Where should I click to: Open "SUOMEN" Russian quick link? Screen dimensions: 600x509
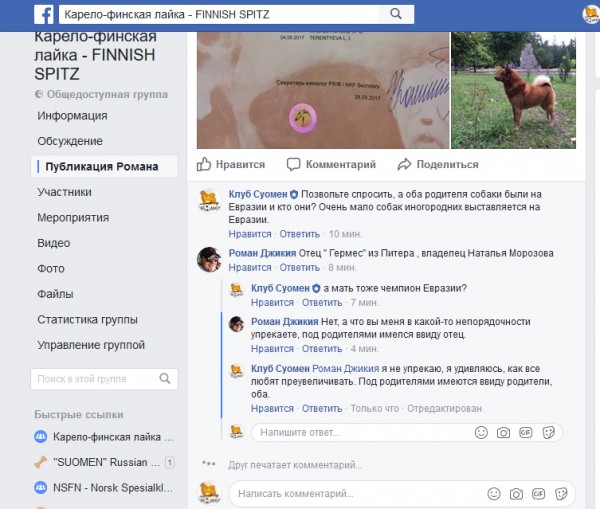pyautogui.click(x=106, y=462)
